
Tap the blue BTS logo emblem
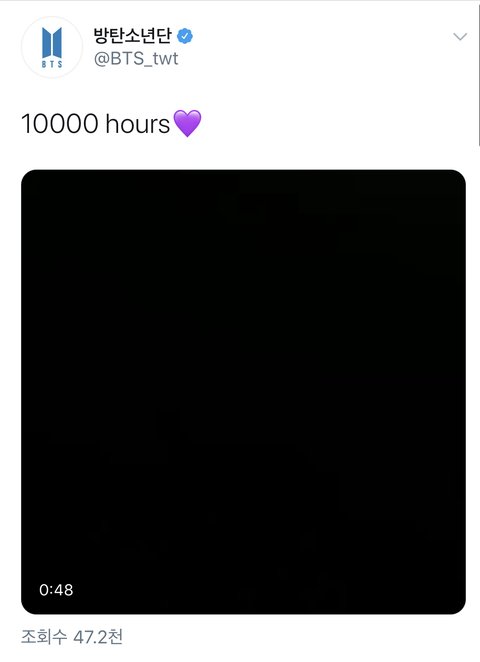(52, 42)
